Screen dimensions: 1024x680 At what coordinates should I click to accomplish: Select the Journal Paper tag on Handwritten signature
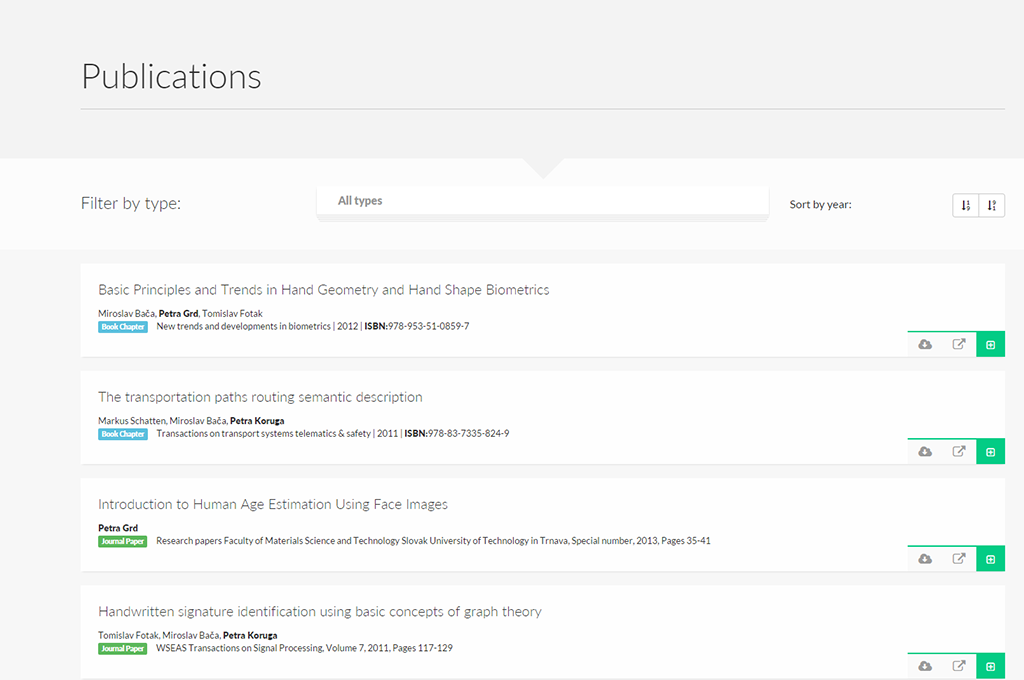pos(123,648)
